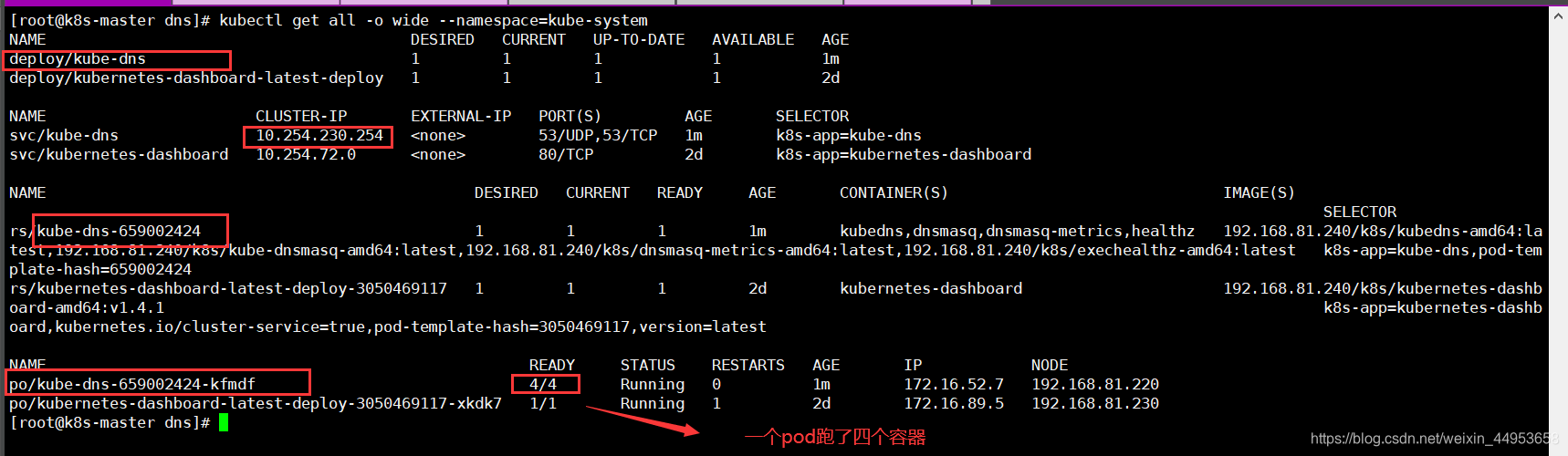Click port value '80/TCP'
Screen dimensions: 1568x456
pos(566,154)
